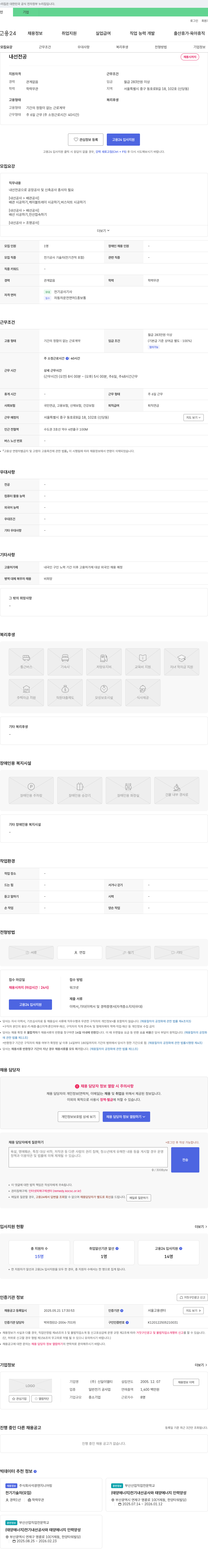Click the 장애인용 주차장 facility icon
The height and width of the screenshot is (1568, 208).
tap(31, 790)
